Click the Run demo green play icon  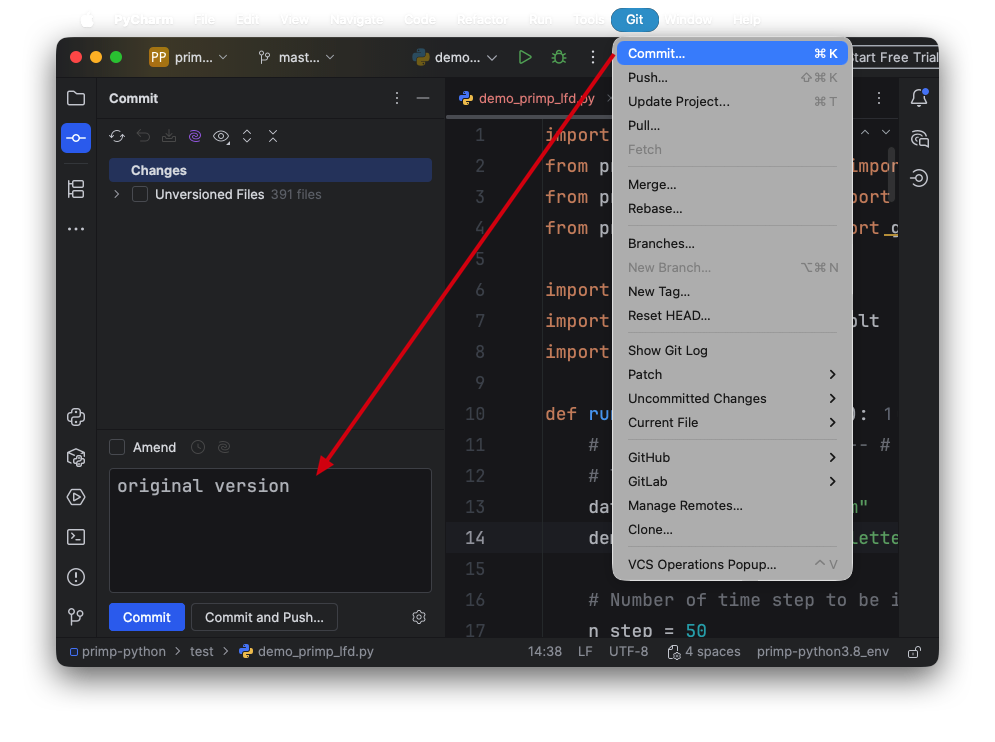pyautogui.click(x=525, y=58)
